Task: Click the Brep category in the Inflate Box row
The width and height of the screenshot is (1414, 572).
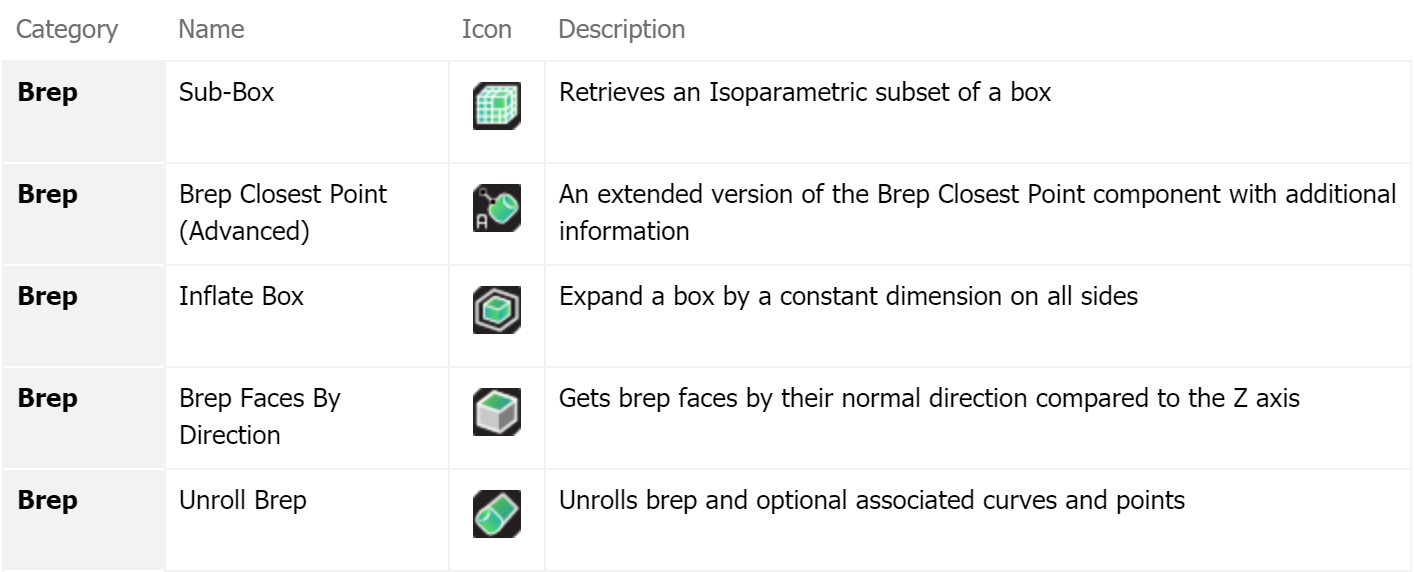Action: click(x=48, y=297)
